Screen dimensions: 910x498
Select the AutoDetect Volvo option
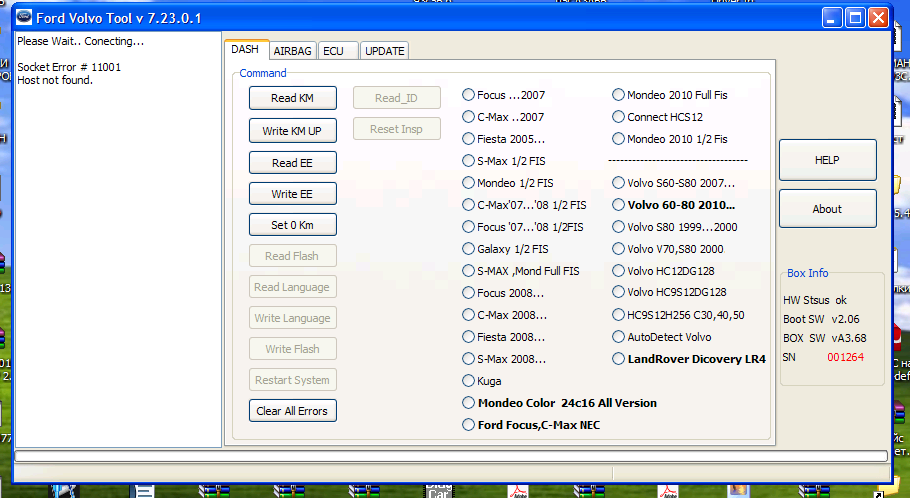click(x=662, y=337)
